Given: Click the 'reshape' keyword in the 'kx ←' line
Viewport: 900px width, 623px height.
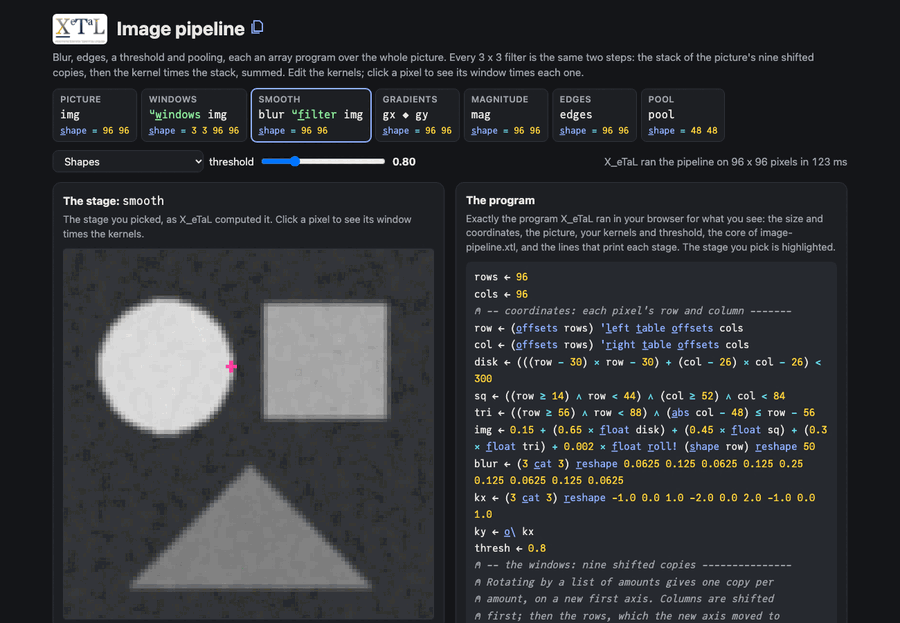Looking at the screenshot, I should (584, 497).
